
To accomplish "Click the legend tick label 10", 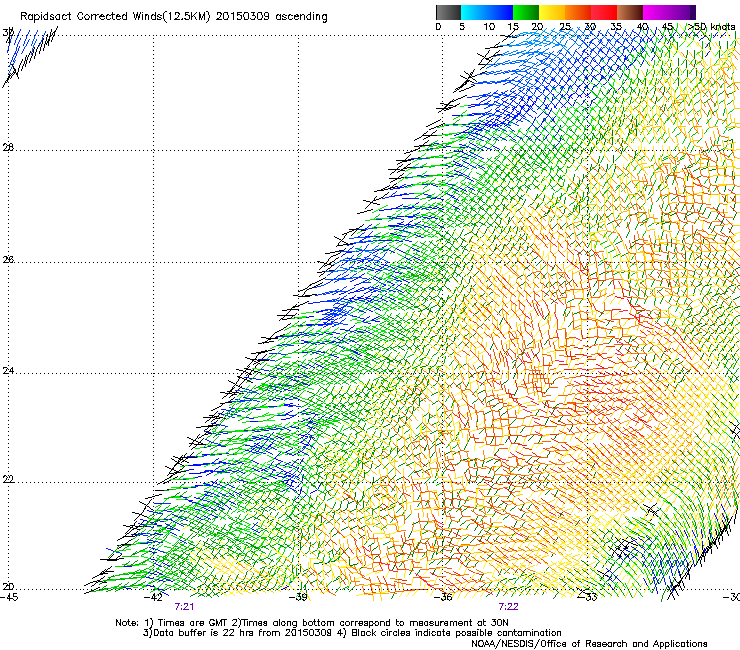I will tap(489, 27).
